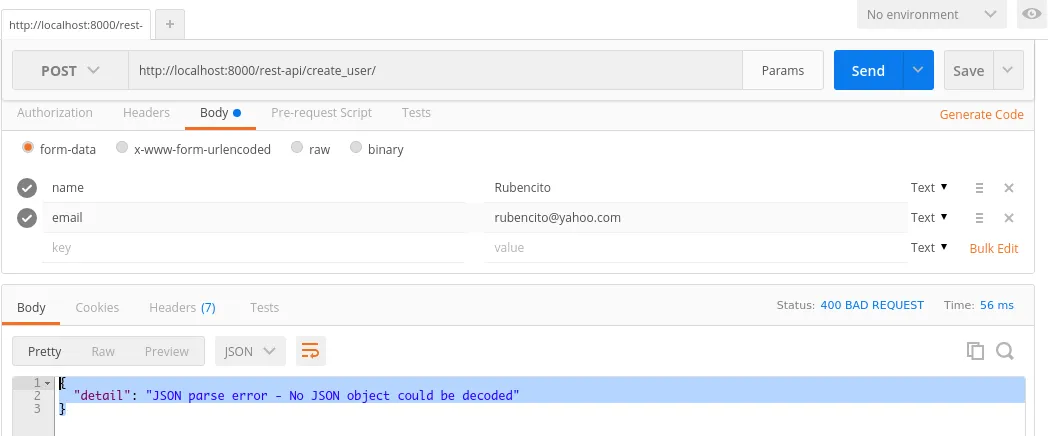The image size is (1048, 436).
Task: Click the JSON parse error detail line
Action: click(297, 395)
